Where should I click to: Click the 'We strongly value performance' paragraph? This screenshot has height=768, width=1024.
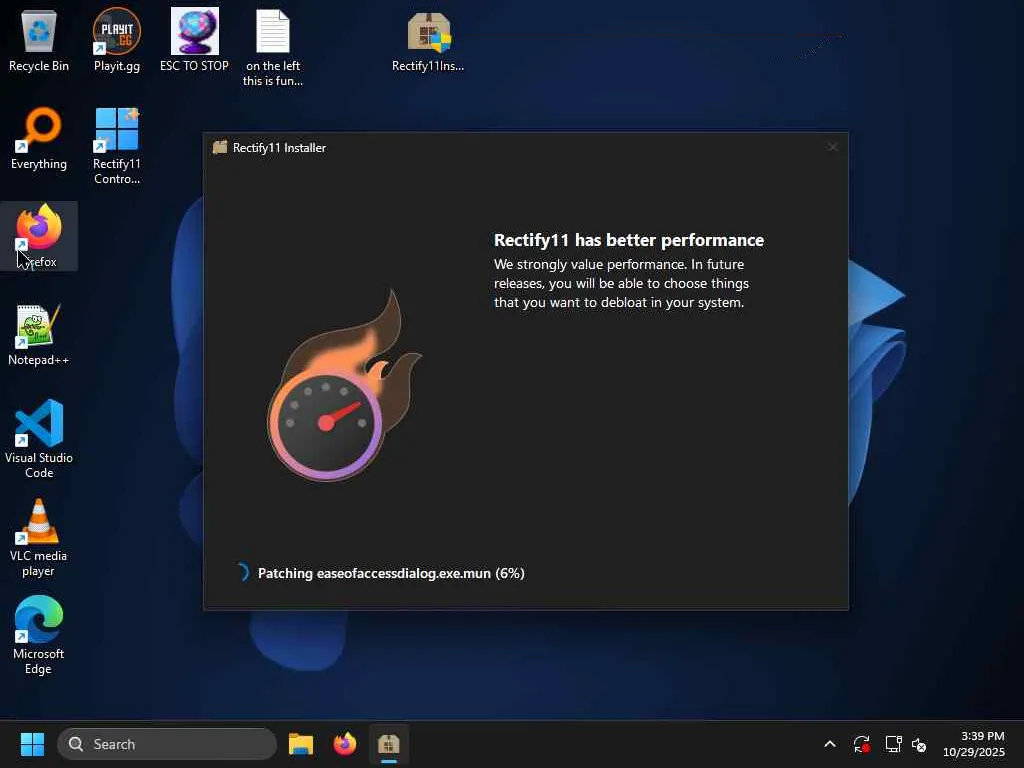621,283
